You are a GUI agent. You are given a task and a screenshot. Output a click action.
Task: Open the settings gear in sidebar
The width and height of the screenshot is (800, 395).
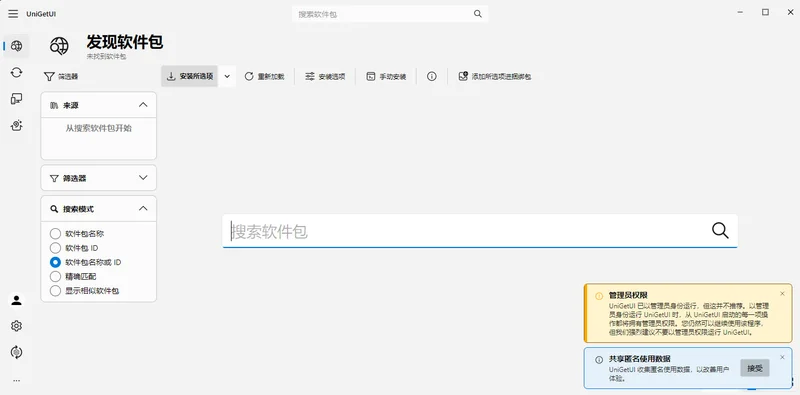point(16,326)
